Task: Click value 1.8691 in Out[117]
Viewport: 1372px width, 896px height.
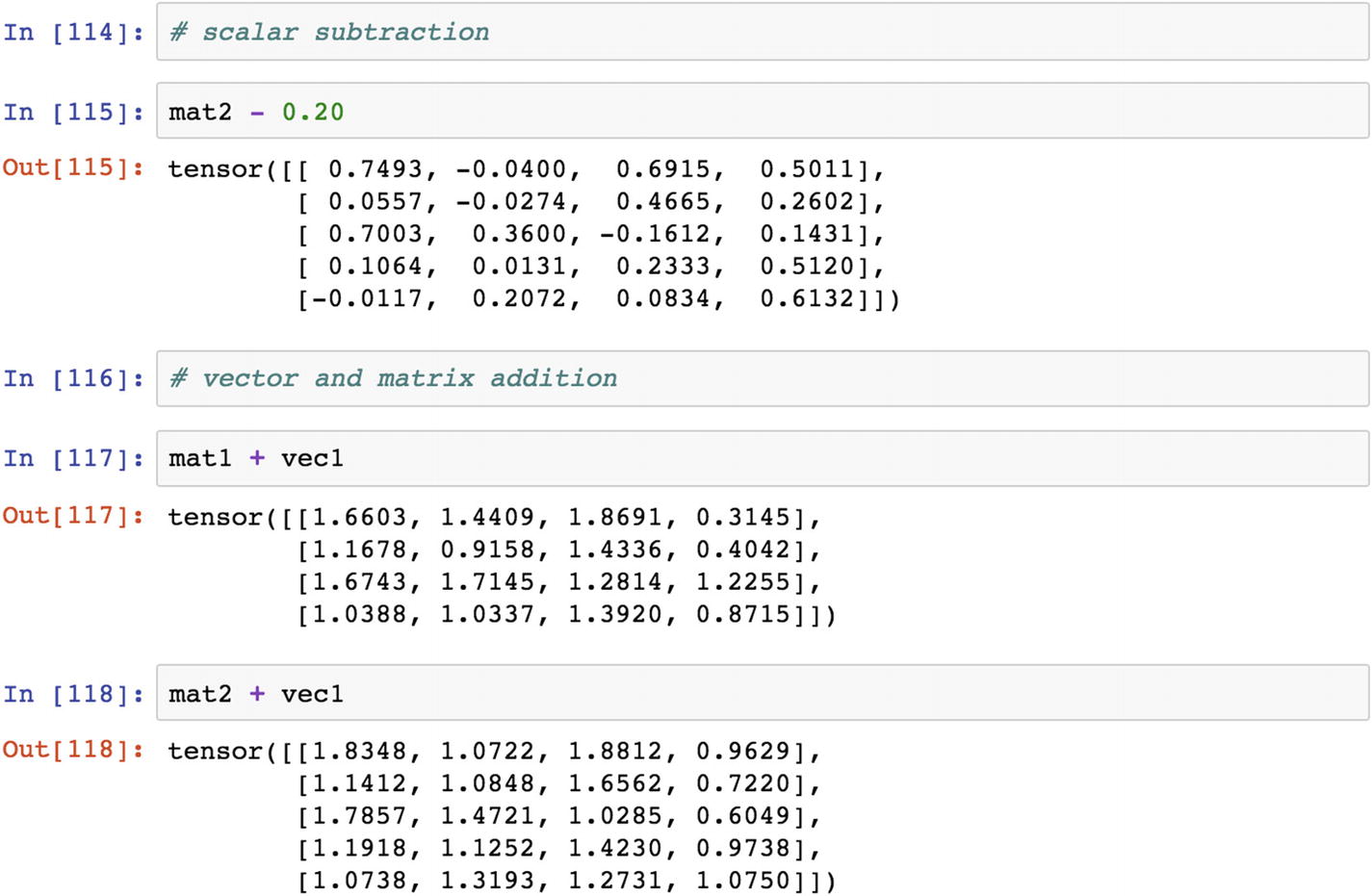Action: 614,517
